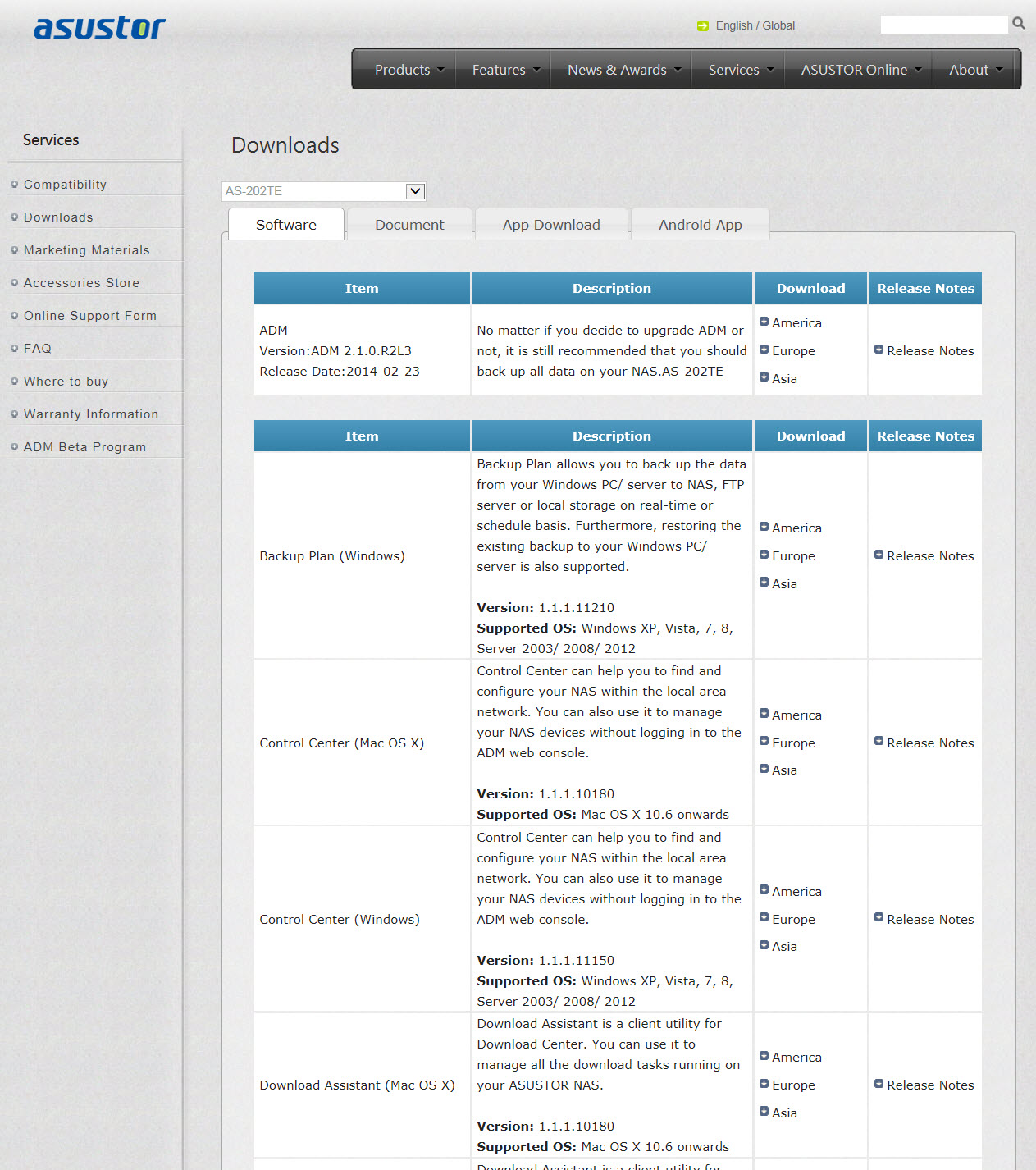Click plus icon for Backup Plan Europe download
The width and height of the screenshot is (1036, 1170).
pos(764,555)
